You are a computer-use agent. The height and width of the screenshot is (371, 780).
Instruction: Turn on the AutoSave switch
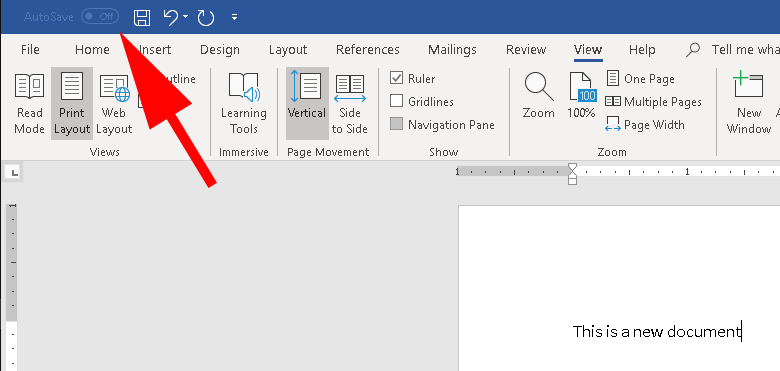tap(100, 16)
